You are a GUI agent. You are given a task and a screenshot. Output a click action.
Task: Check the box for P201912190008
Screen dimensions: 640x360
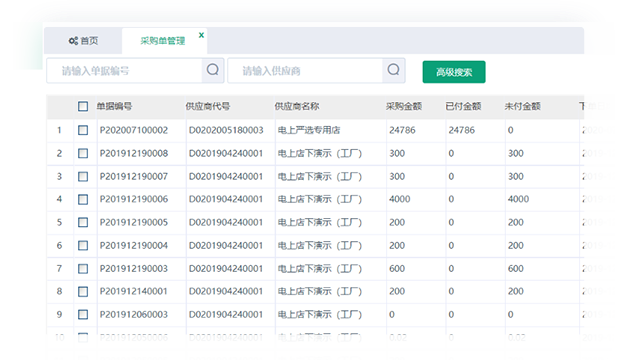click(83, 153)
